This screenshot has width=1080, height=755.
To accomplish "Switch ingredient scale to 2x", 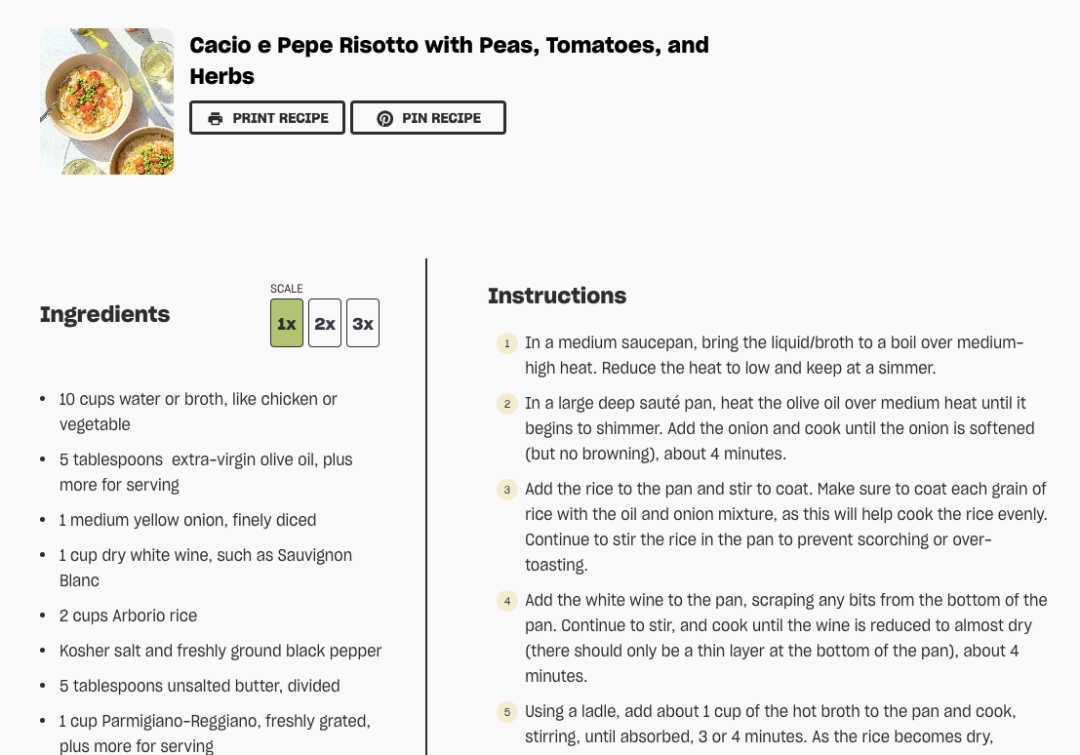I will 324,323.
